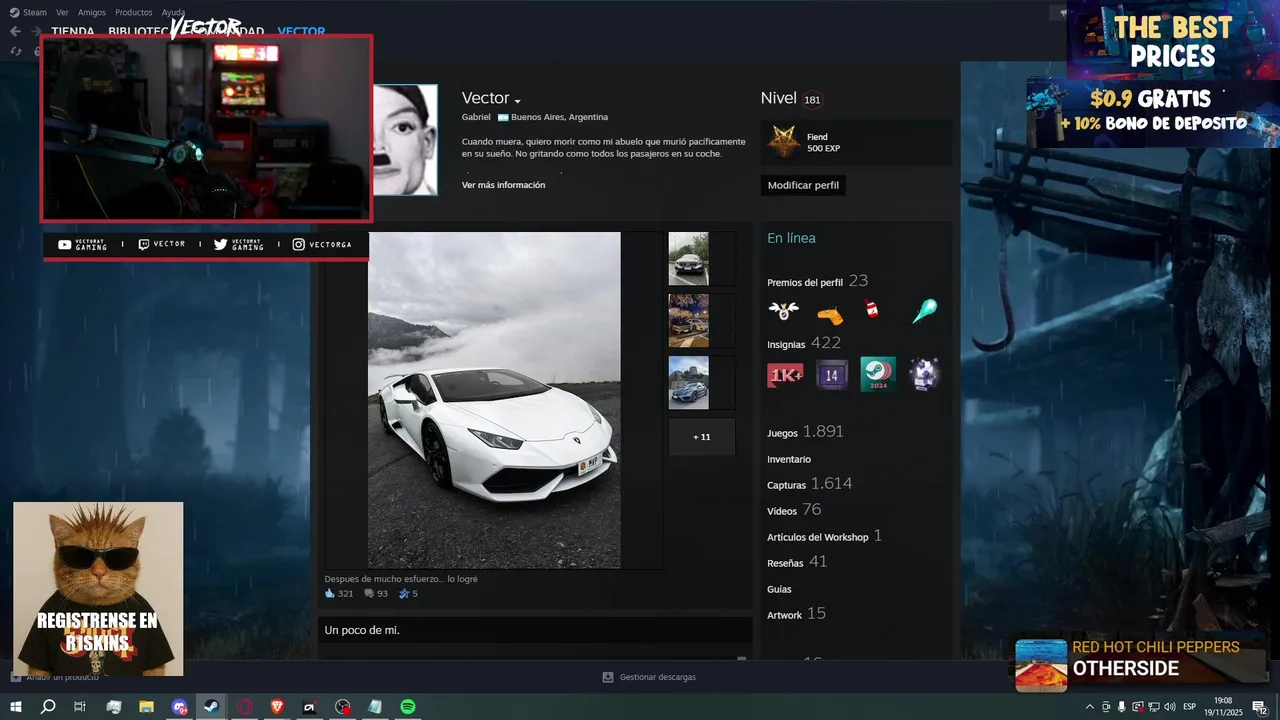The height and width of the screenshot is (720, 1280).
Task: Open the large white Lamborghini screenshot
Action: pyautogui.click(x=494, y=400)
